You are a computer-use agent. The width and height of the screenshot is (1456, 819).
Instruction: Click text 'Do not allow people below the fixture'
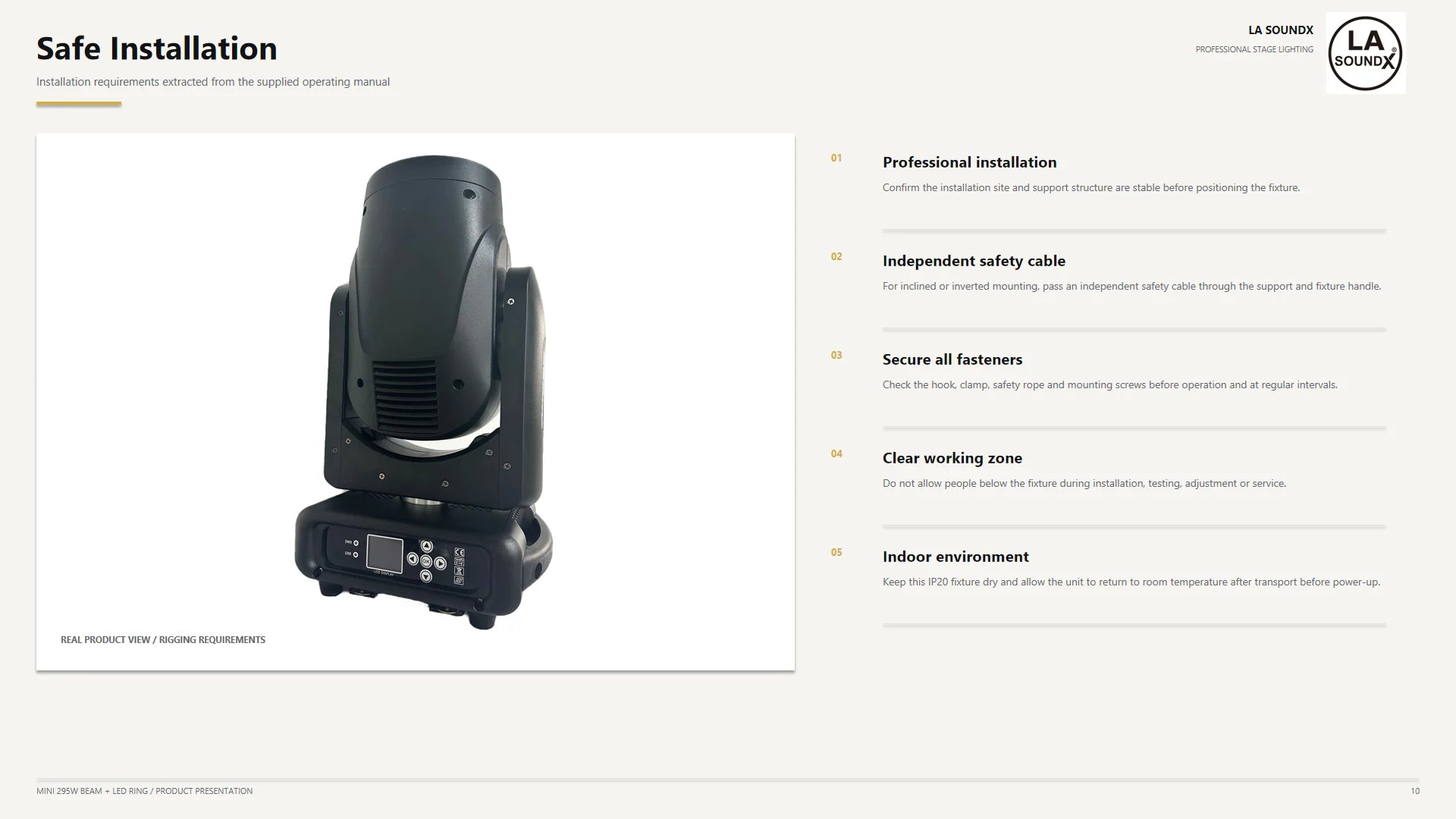click(970, 484)
